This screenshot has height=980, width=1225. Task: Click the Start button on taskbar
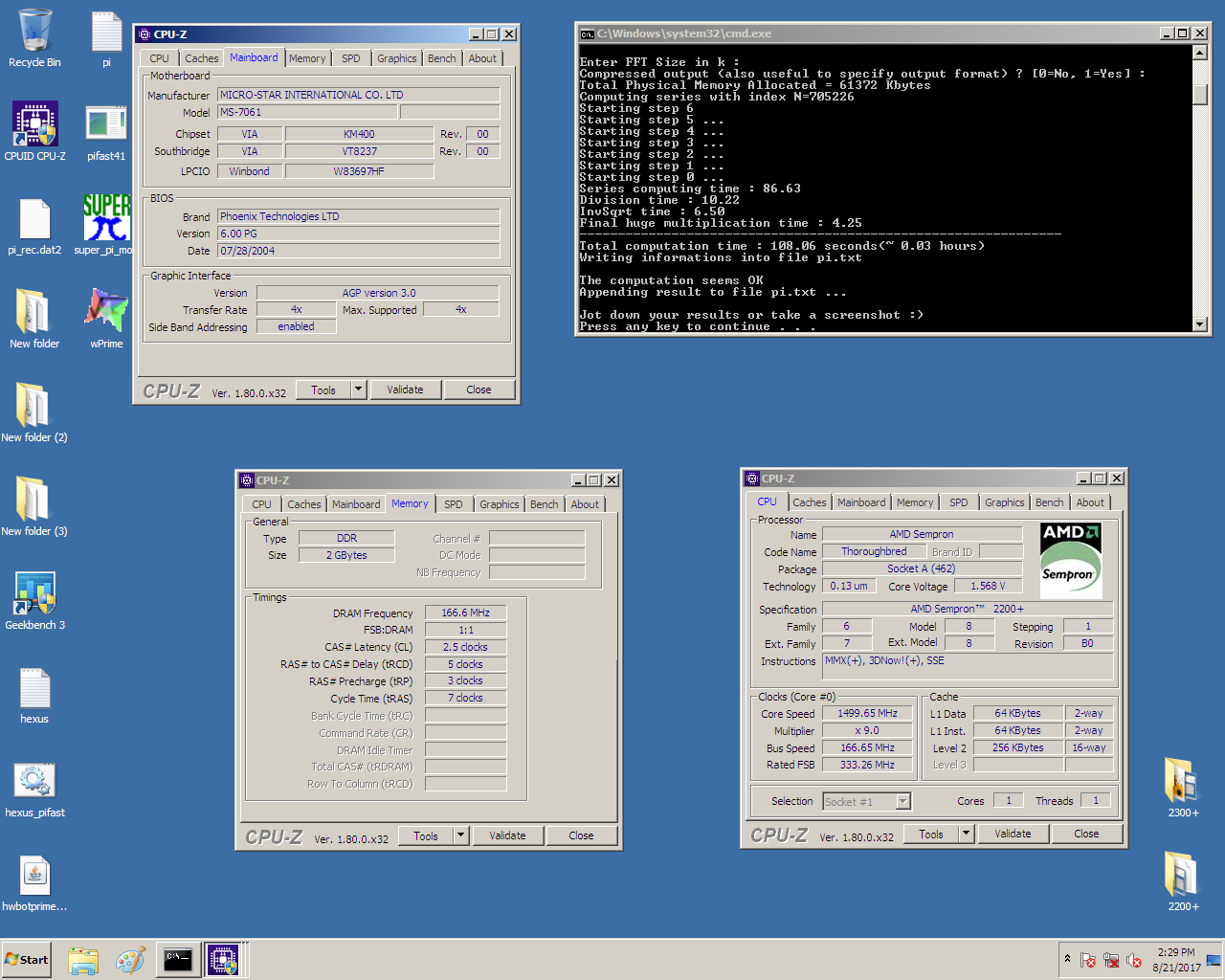tap(27, 960)
